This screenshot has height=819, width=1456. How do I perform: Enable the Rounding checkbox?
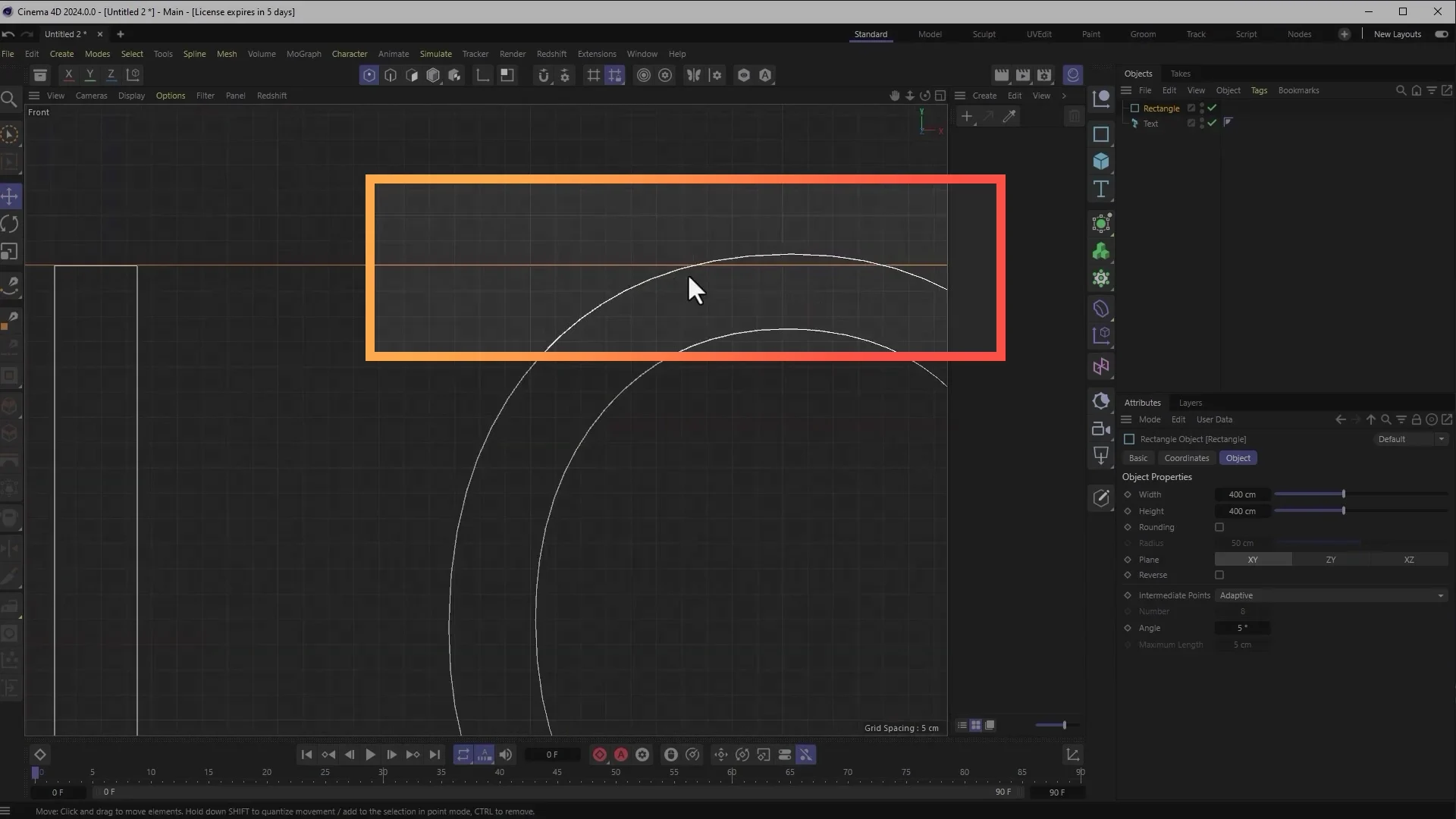click(1219, 527)
